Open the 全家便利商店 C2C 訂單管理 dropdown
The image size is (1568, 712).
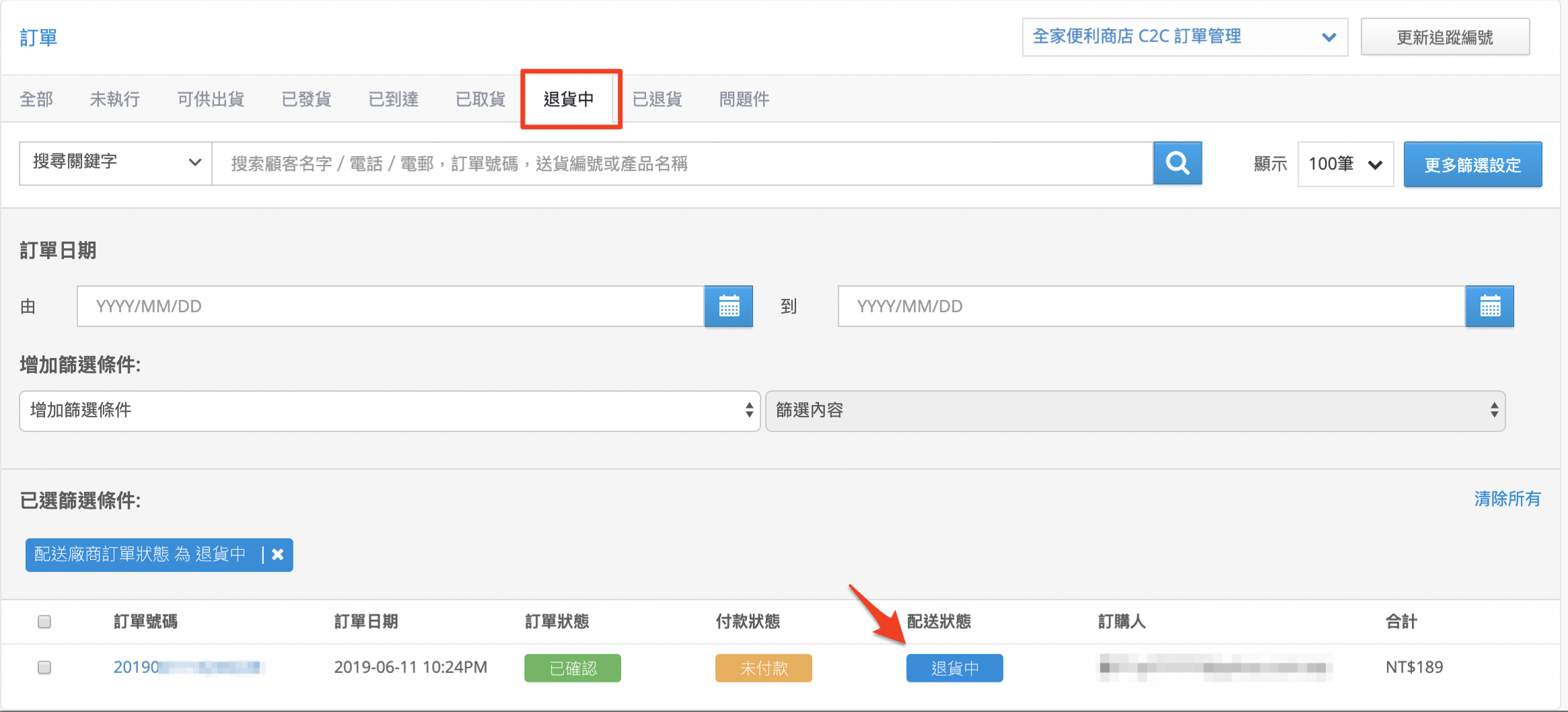tap(1184, 37)
